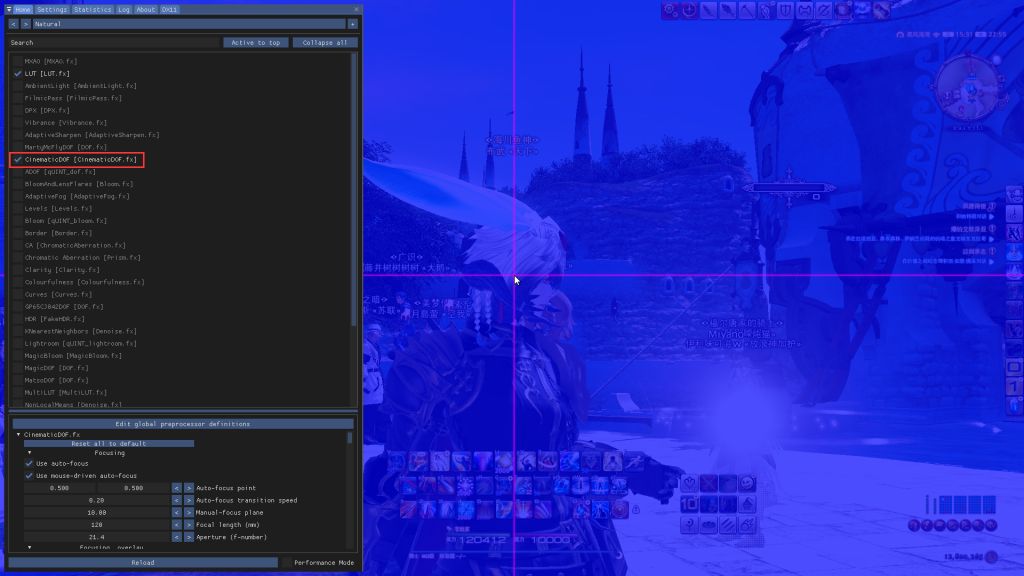
Task: Disable Use mouse-driven auto-focus
Action: 28,475
